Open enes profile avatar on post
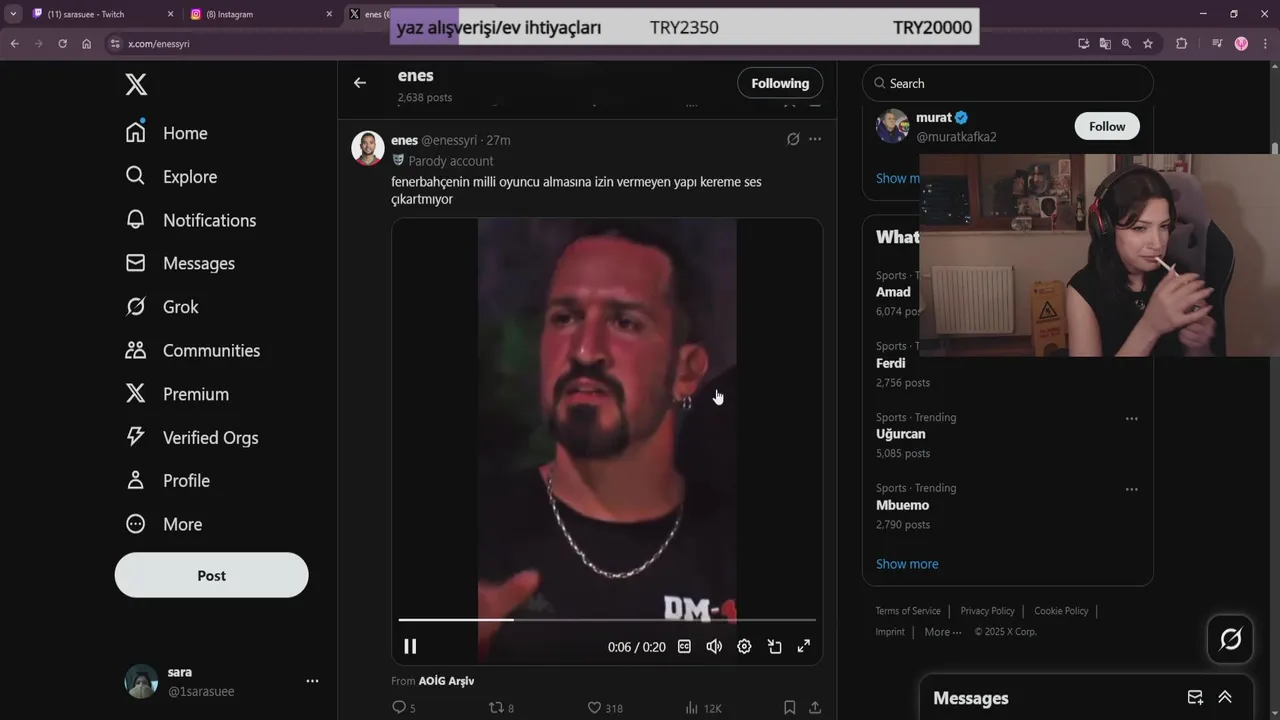The height and width of the screenshot is (720, 1280). pyautogui.click(x=368, y=148)
